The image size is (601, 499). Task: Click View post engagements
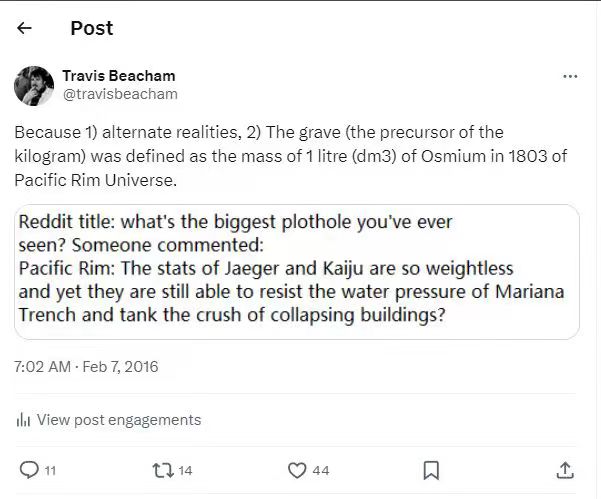[118, 420]
